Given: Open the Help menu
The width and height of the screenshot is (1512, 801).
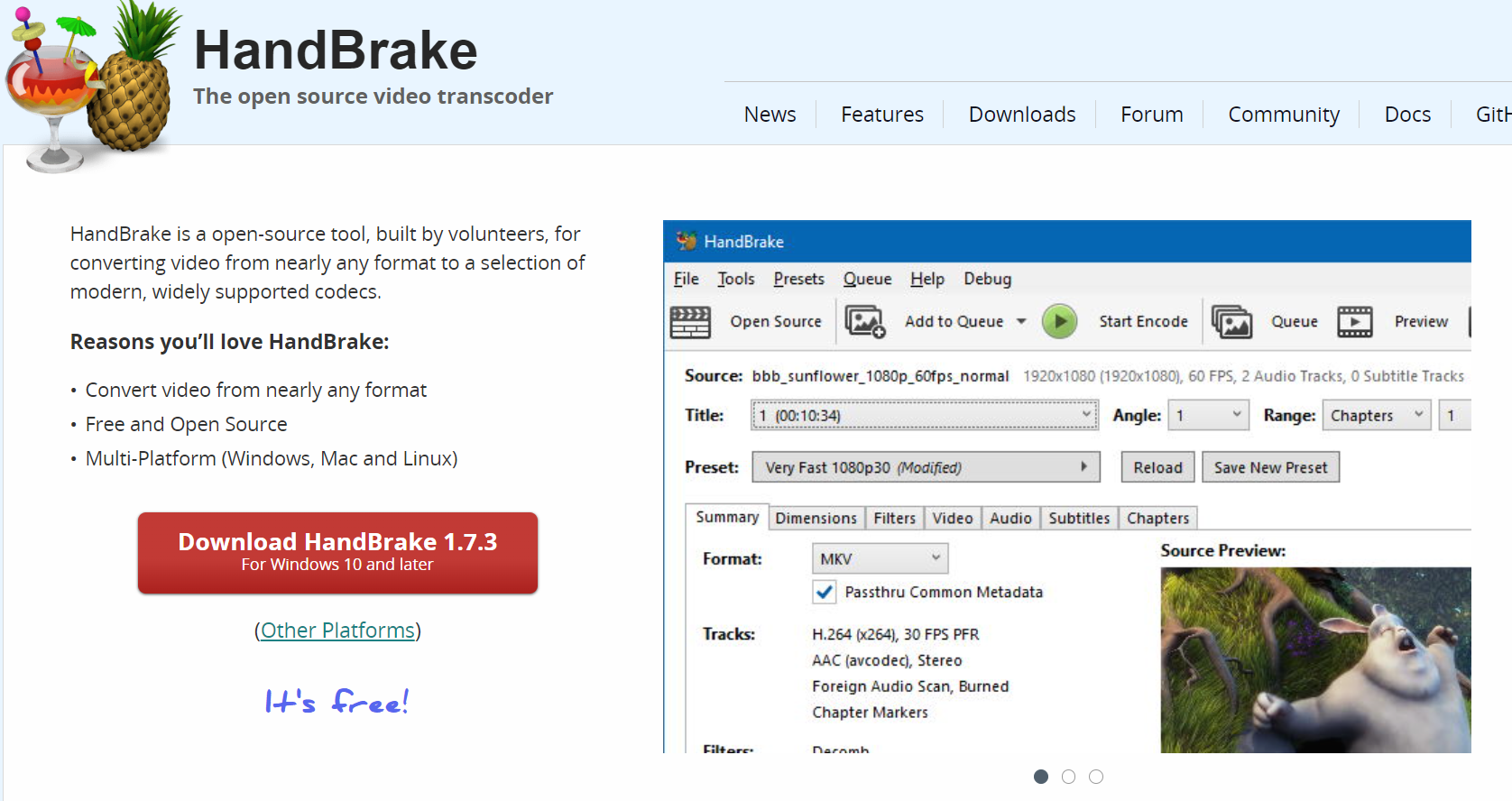Looking at the screenshot, I should tap(927, 279).
